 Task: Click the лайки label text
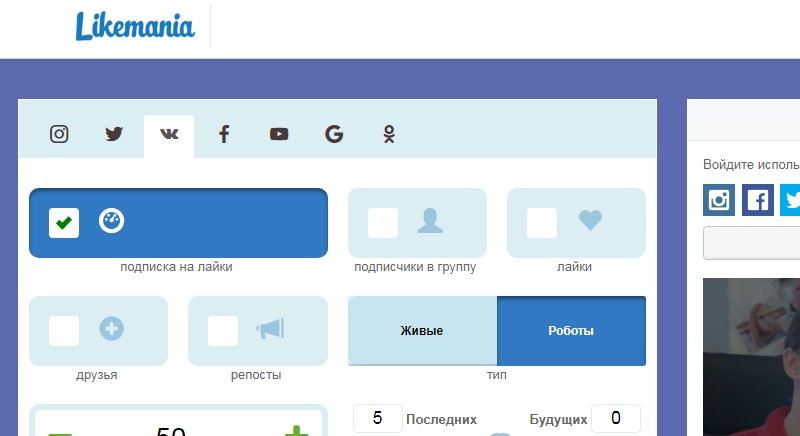574,267
